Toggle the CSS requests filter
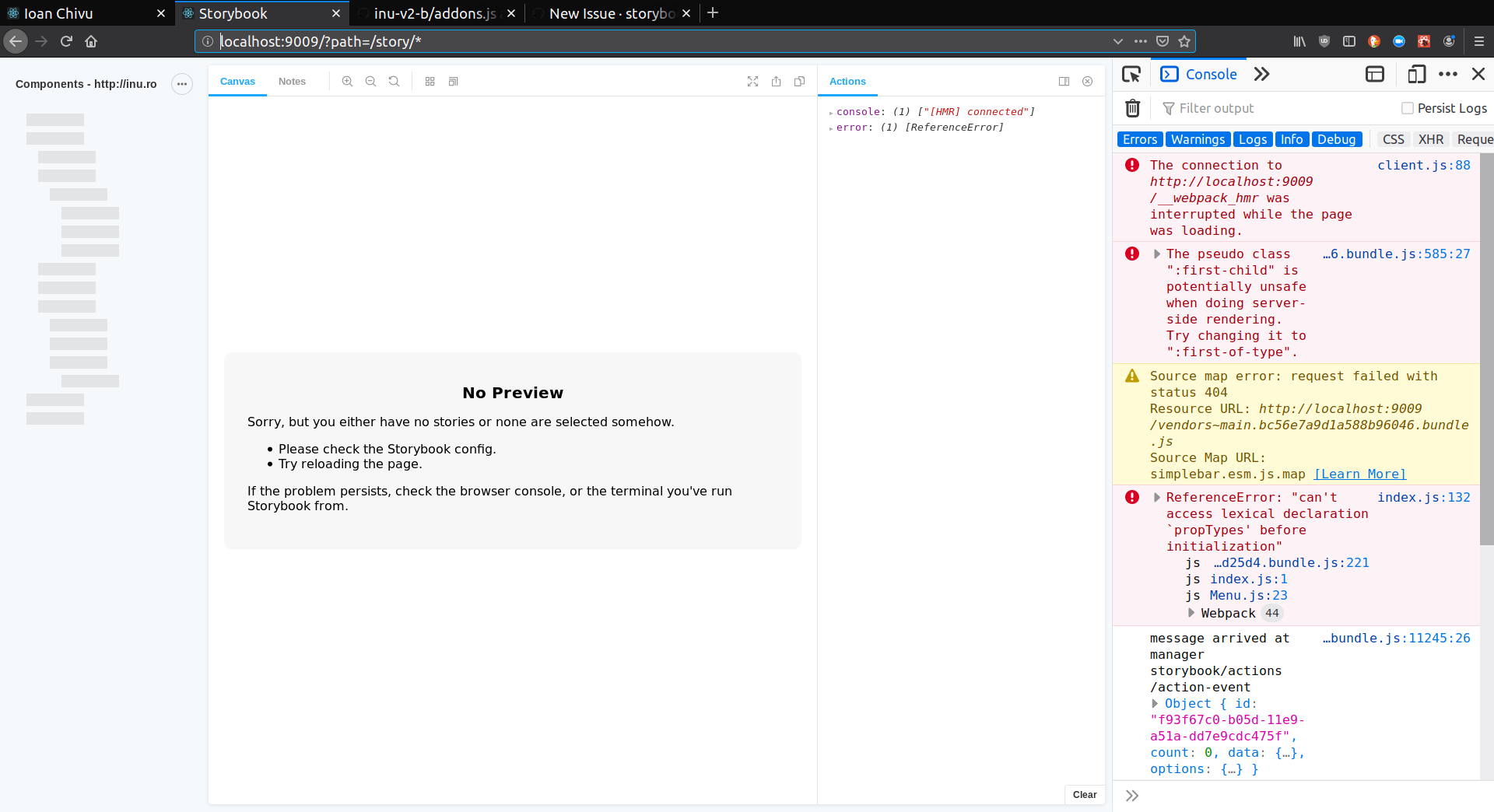 [1393, 139]
